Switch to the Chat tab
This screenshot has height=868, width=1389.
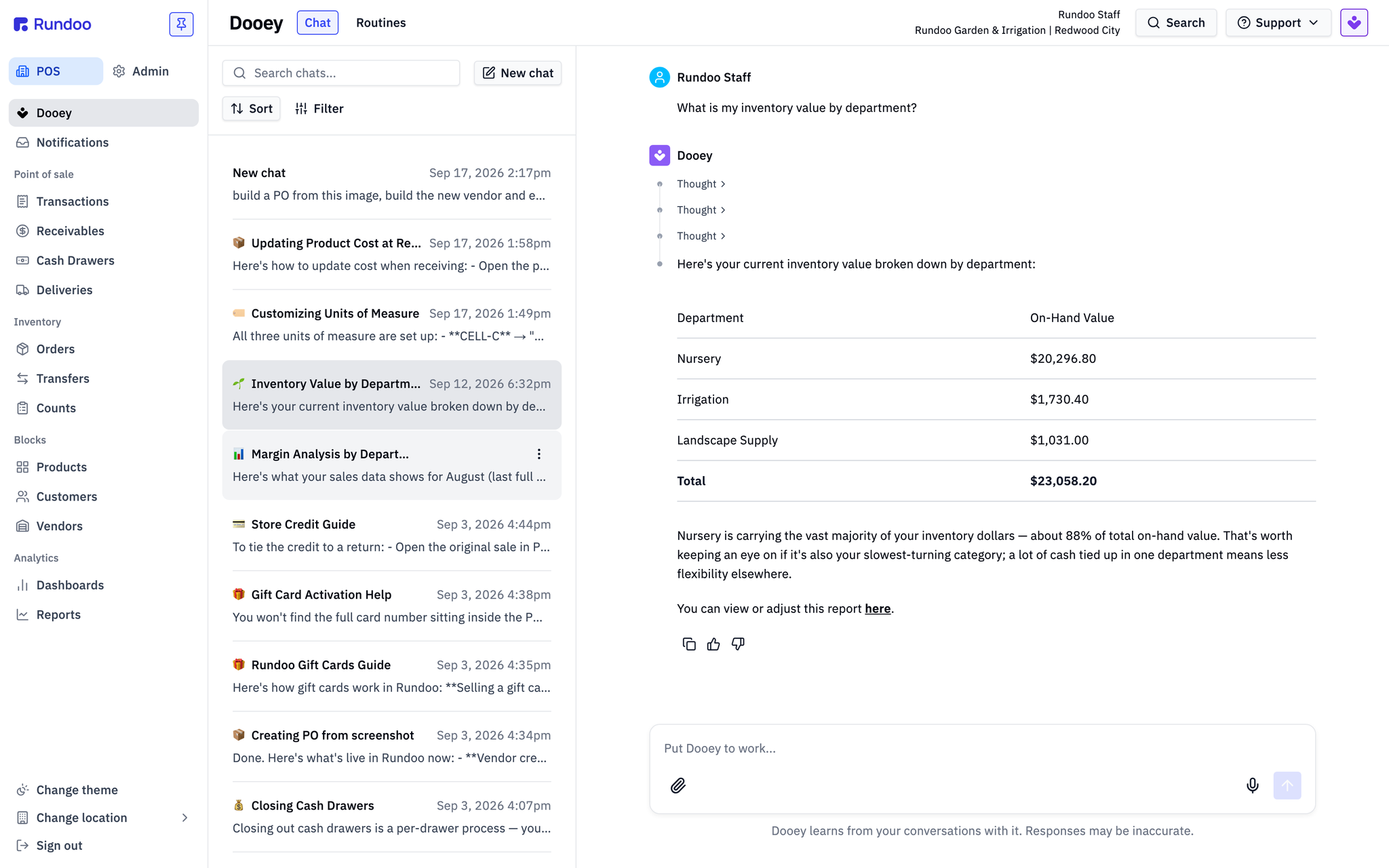pyautogui.click(x=317, y=22)
